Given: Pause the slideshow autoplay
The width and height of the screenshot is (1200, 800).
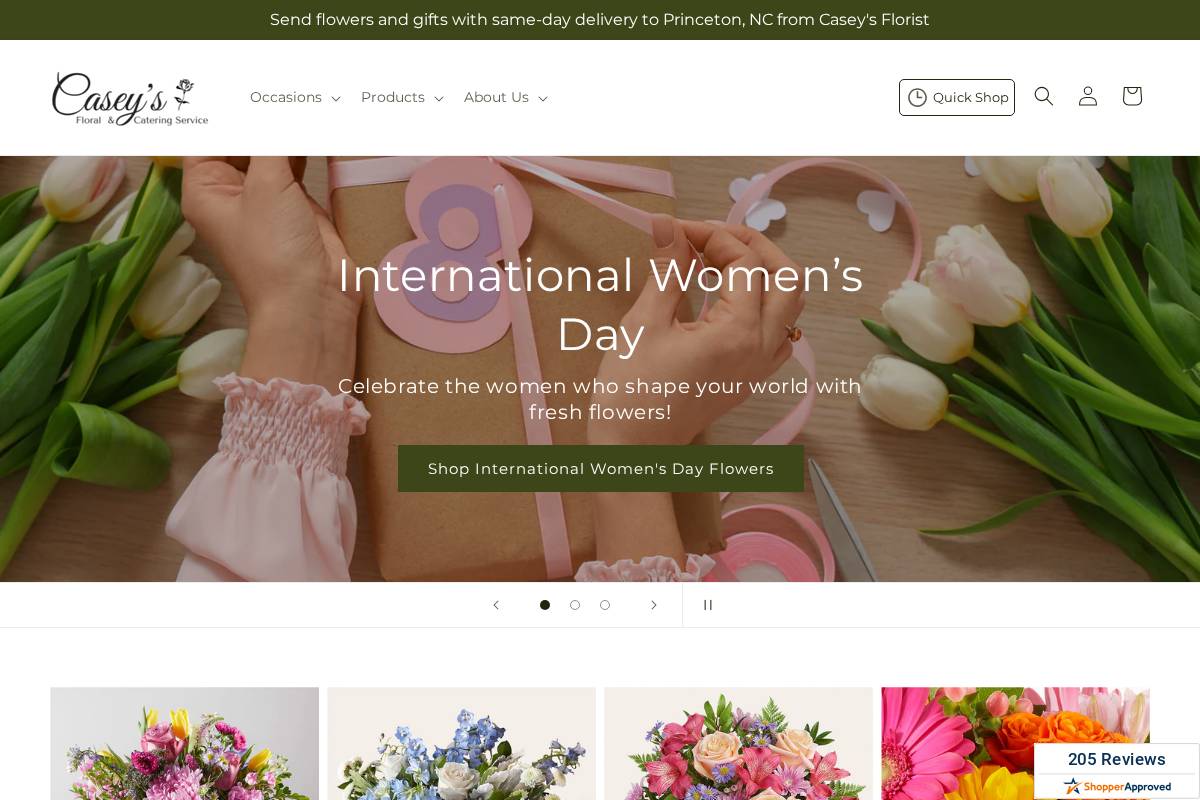Looking at the screenshot, I should click(708, 605).
